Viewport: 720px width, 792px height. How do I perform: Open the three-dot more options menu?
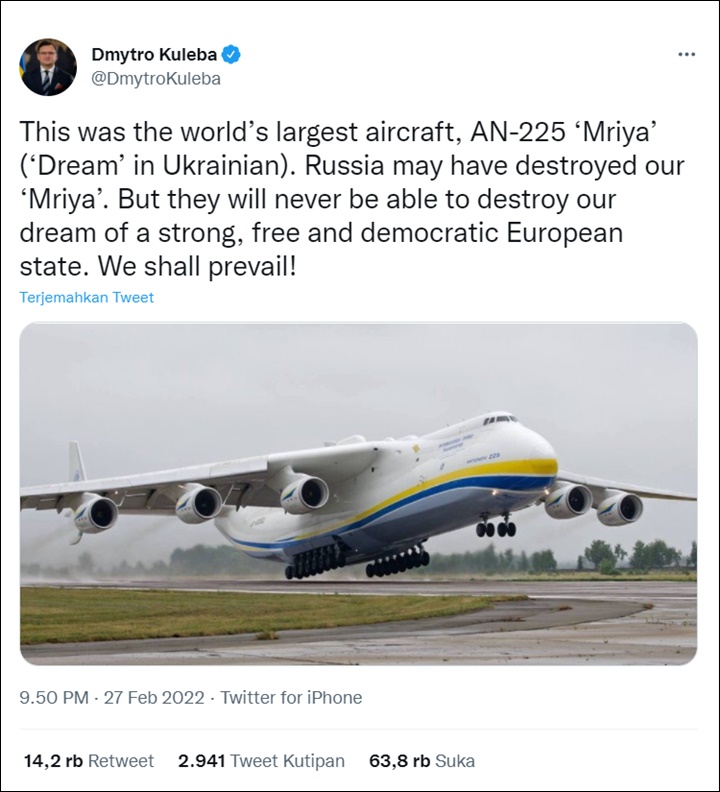click(x=687, y=54)
